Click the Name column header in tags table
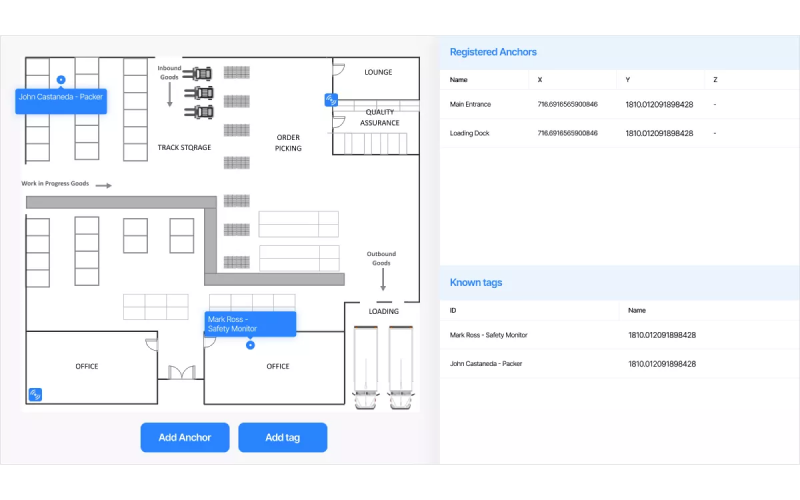The height and width of the screenshot is (500, 800). (x=637, y=310)
